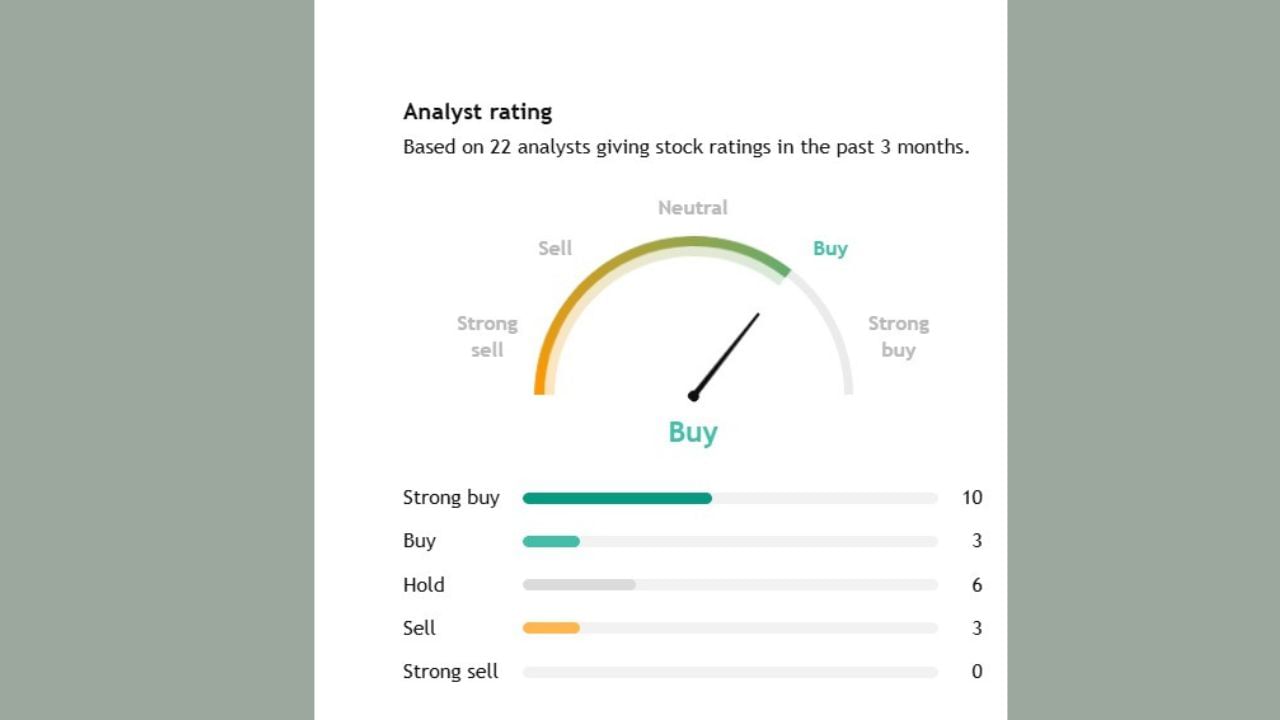The image size is (1280, 720).
Task: Click the Hold count of 6
Action: [x=977, y=585]
